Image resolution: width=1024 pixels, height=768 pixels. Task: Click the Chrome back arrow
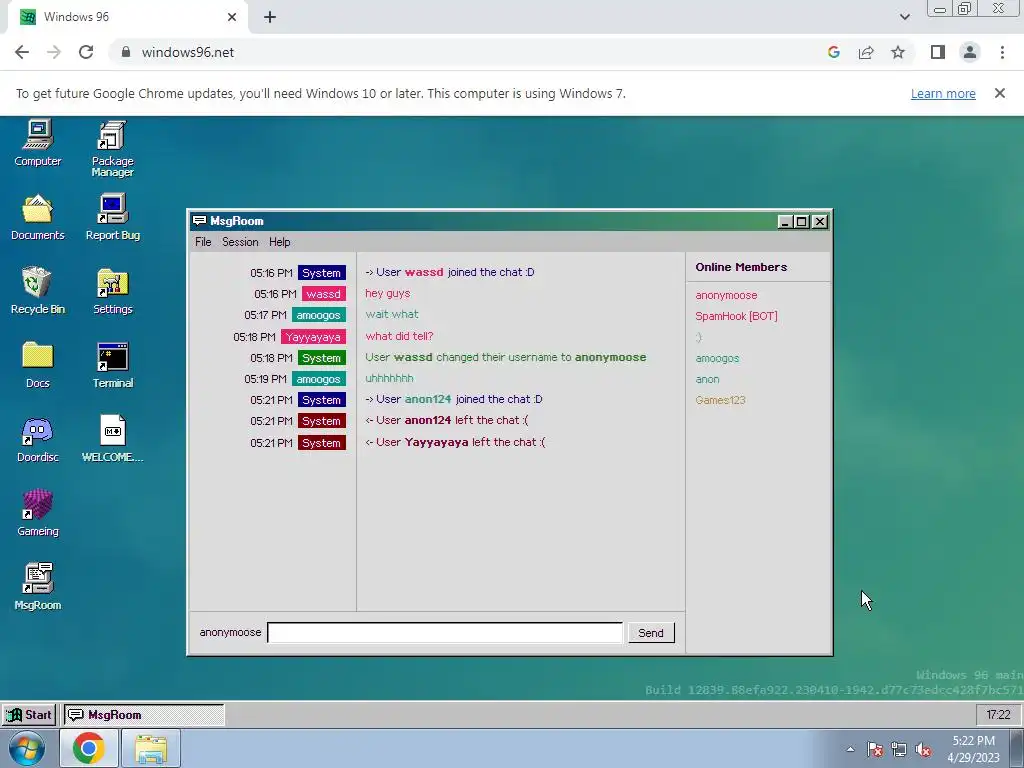(x=22, y=52)
